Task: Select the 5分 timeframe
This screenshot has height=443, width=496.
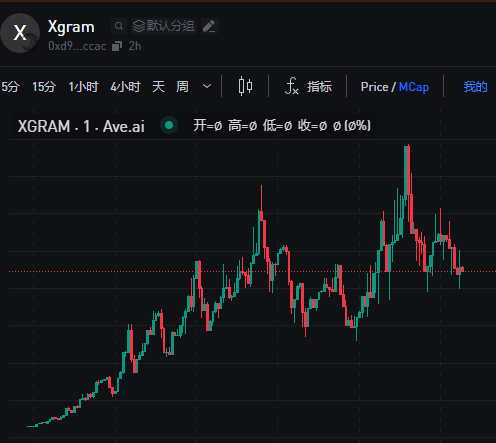Action: (x=10, y=87)
